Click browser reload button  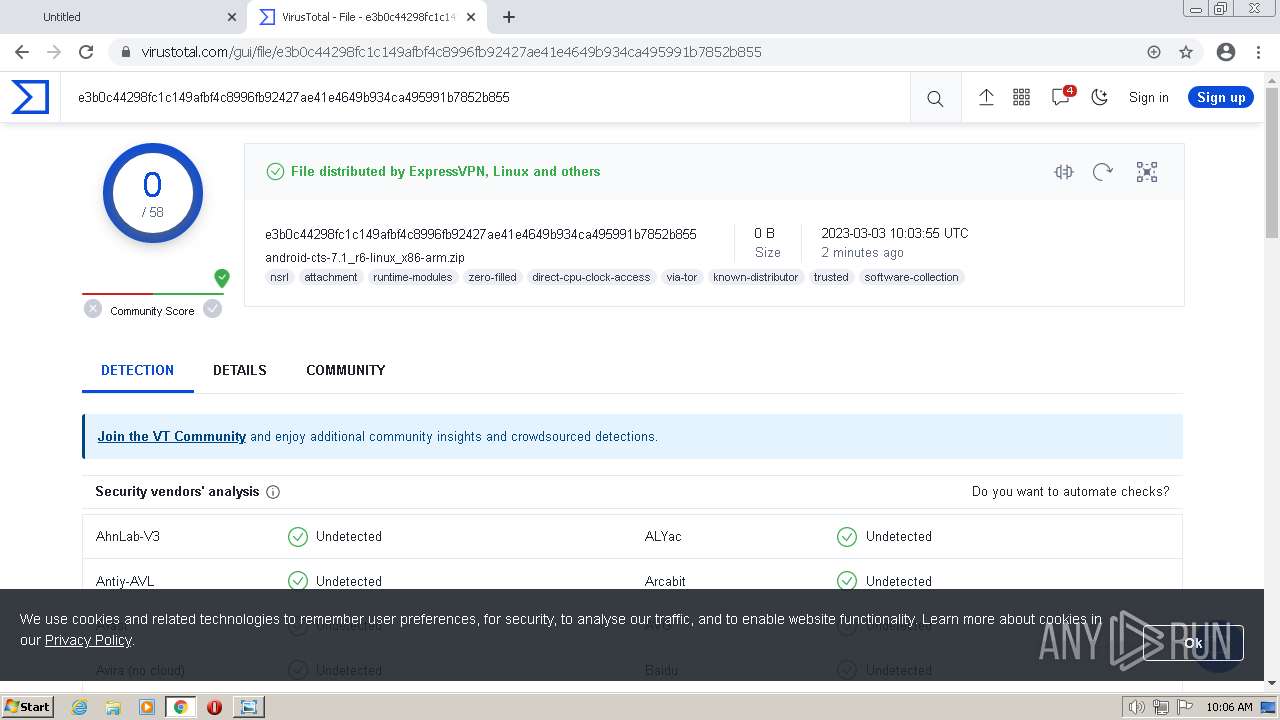[x=86, y=52]
